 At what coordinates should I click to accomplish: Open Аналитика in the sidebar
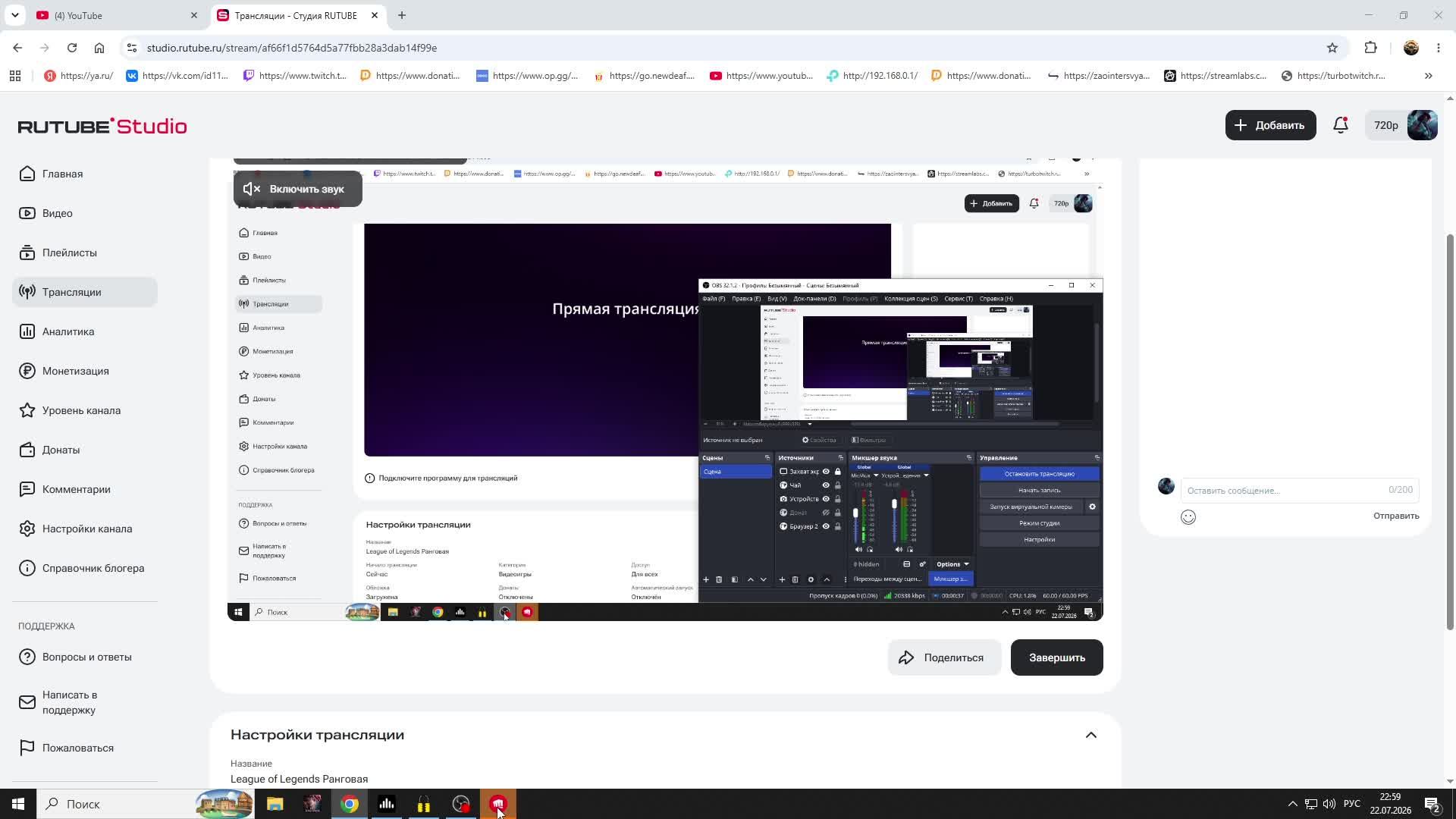pyautogui.click(x=85, y=331)
